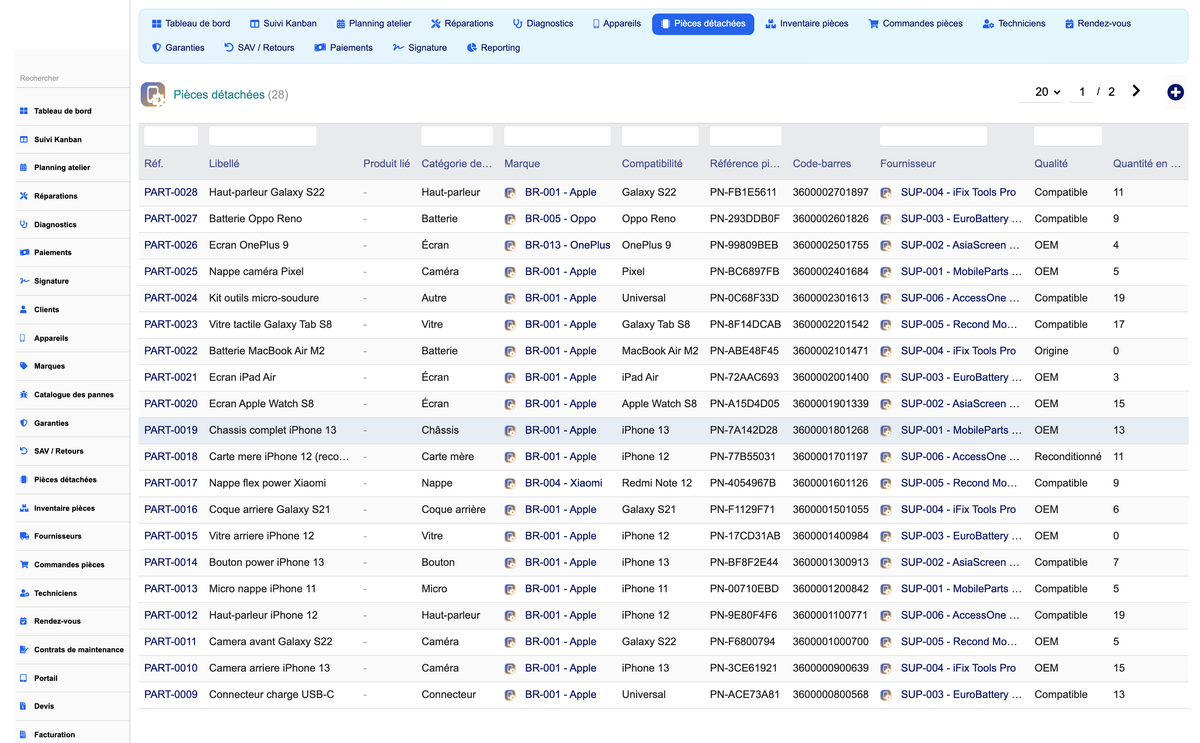Click the Pièces détachées module icon
The width and height of the screenshot is (1200, 743).
tap(153, 94)
